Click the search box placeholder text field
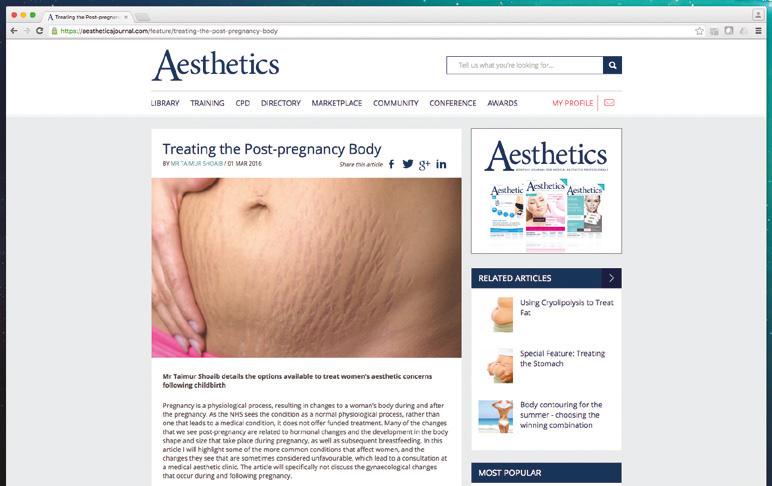 pyautogui.click(x=525, y=65)
